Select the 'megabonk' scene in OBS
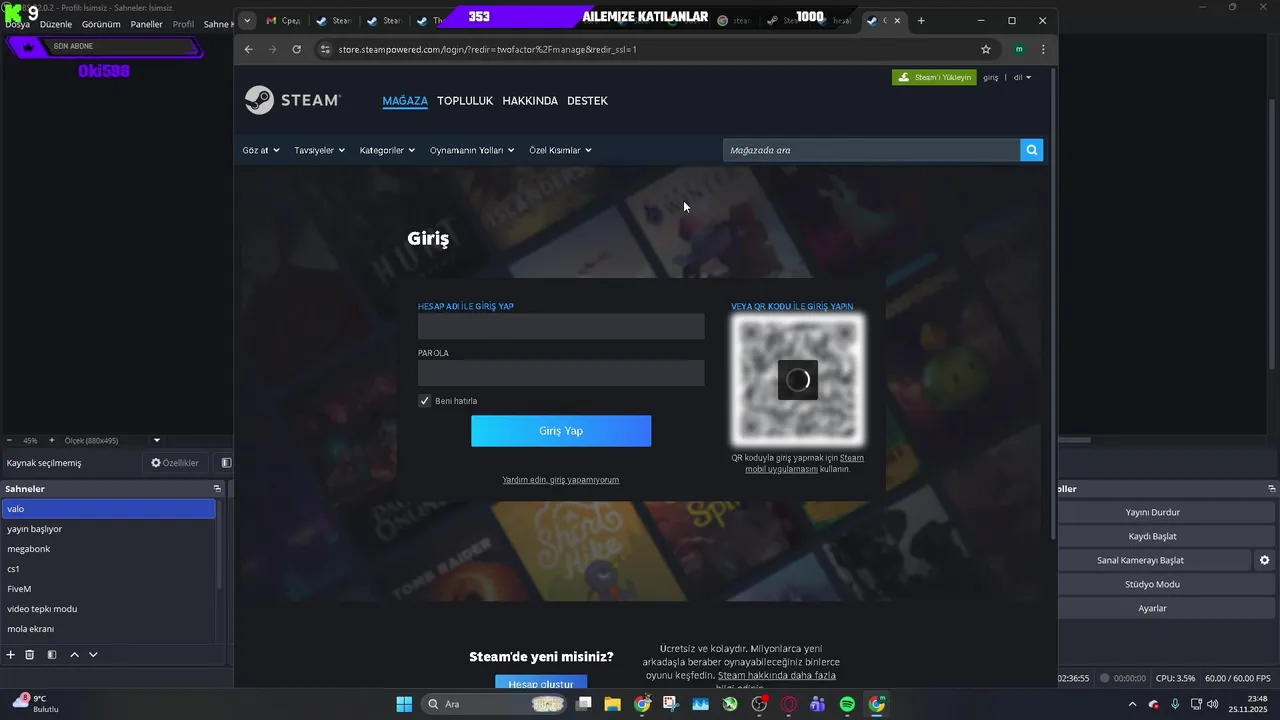Image resolution: width=1280 pixels, height=720 pixels. [x=109, y=549]
